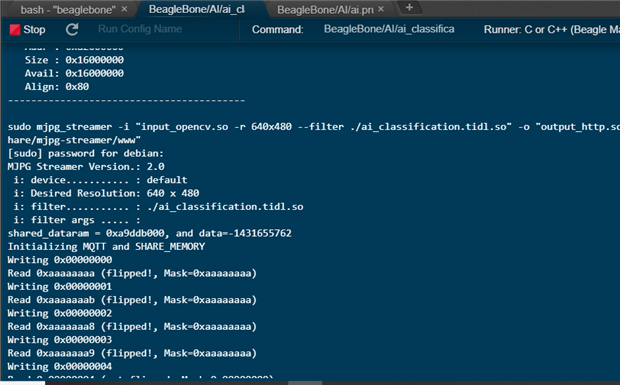Click the "Size : 0x16000000" line

[x=74, y=60]
